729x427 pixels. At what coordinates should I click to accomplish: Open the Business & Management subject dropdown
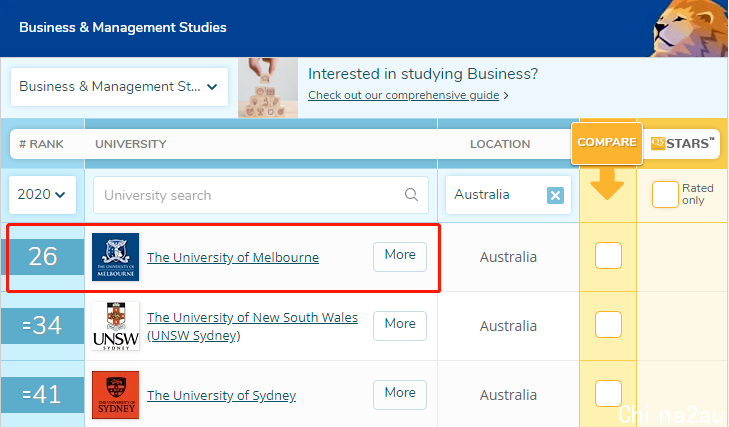(119, 87)
